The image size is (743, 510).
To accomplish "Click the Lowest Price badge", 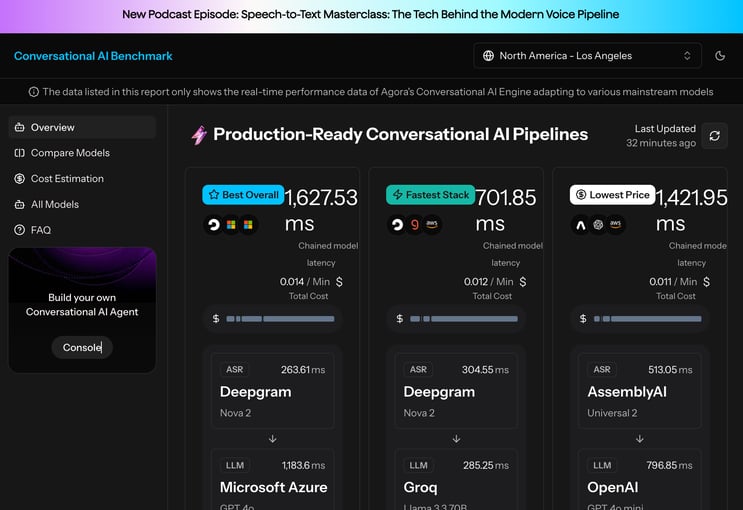I will click(612, 195).
